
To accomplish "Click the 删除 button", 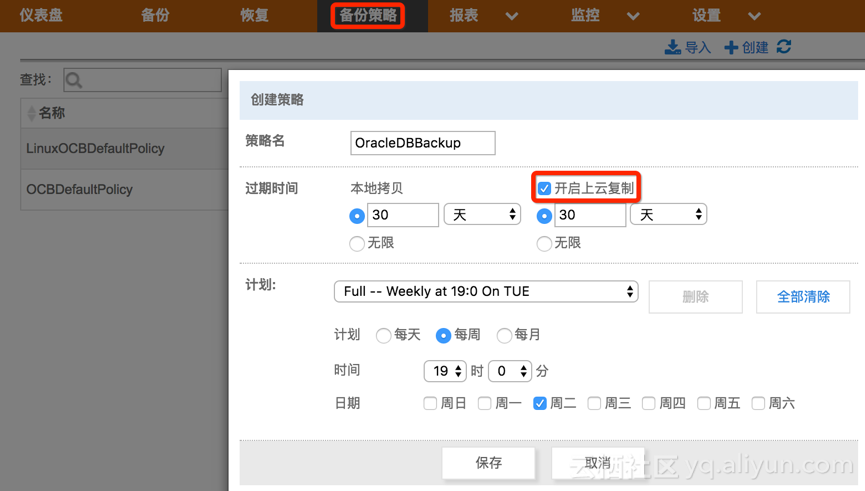I will click(x=696, y=297).
